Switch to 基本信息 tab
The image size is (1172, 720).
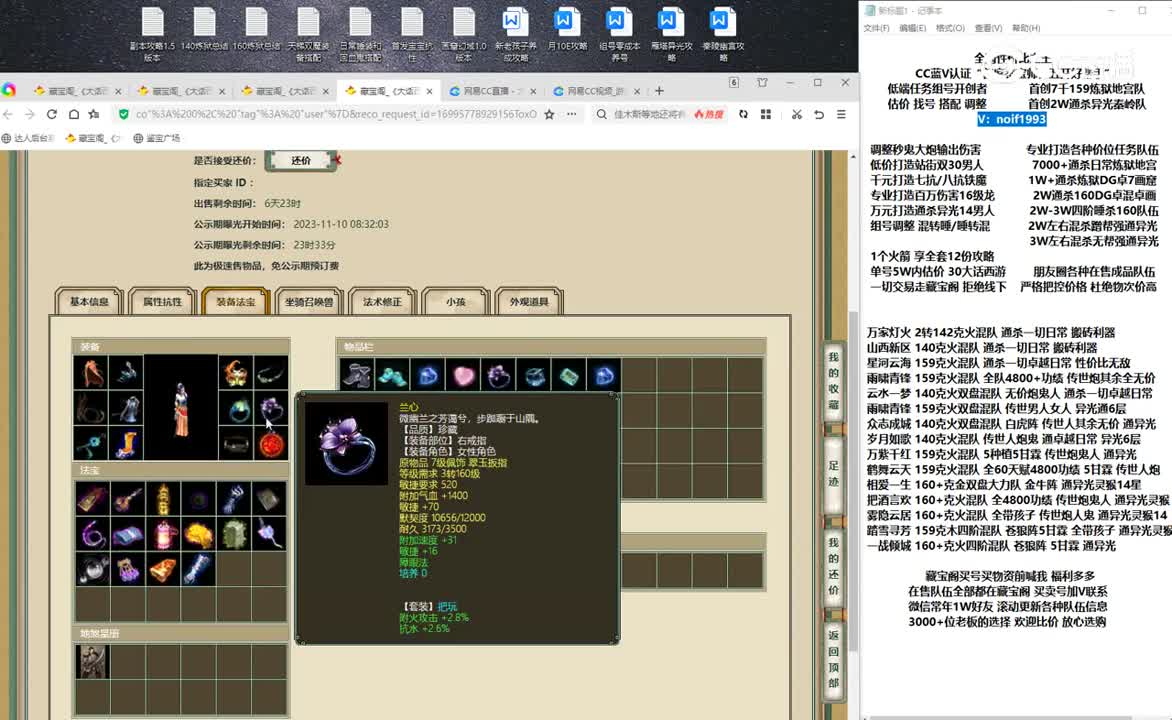[89, 302]
